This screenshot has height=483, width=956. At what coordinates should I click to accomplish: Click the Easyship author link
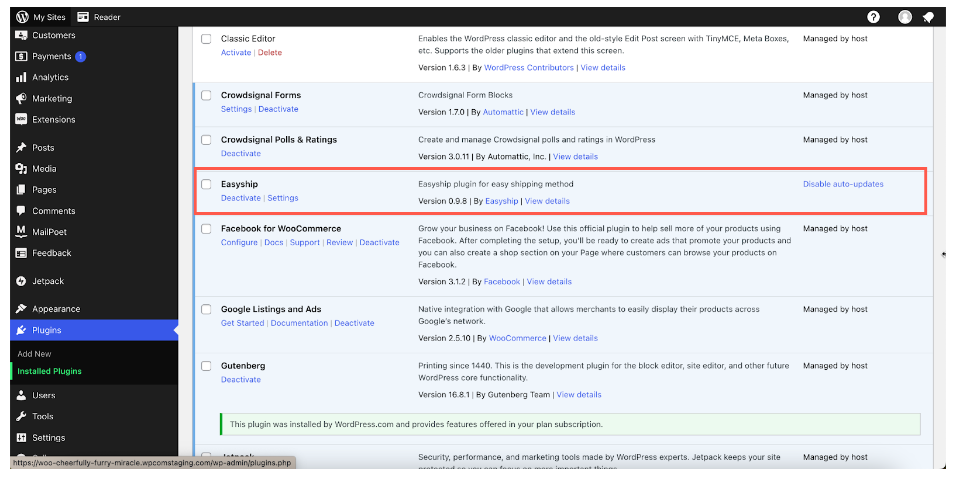click(502, 201)
